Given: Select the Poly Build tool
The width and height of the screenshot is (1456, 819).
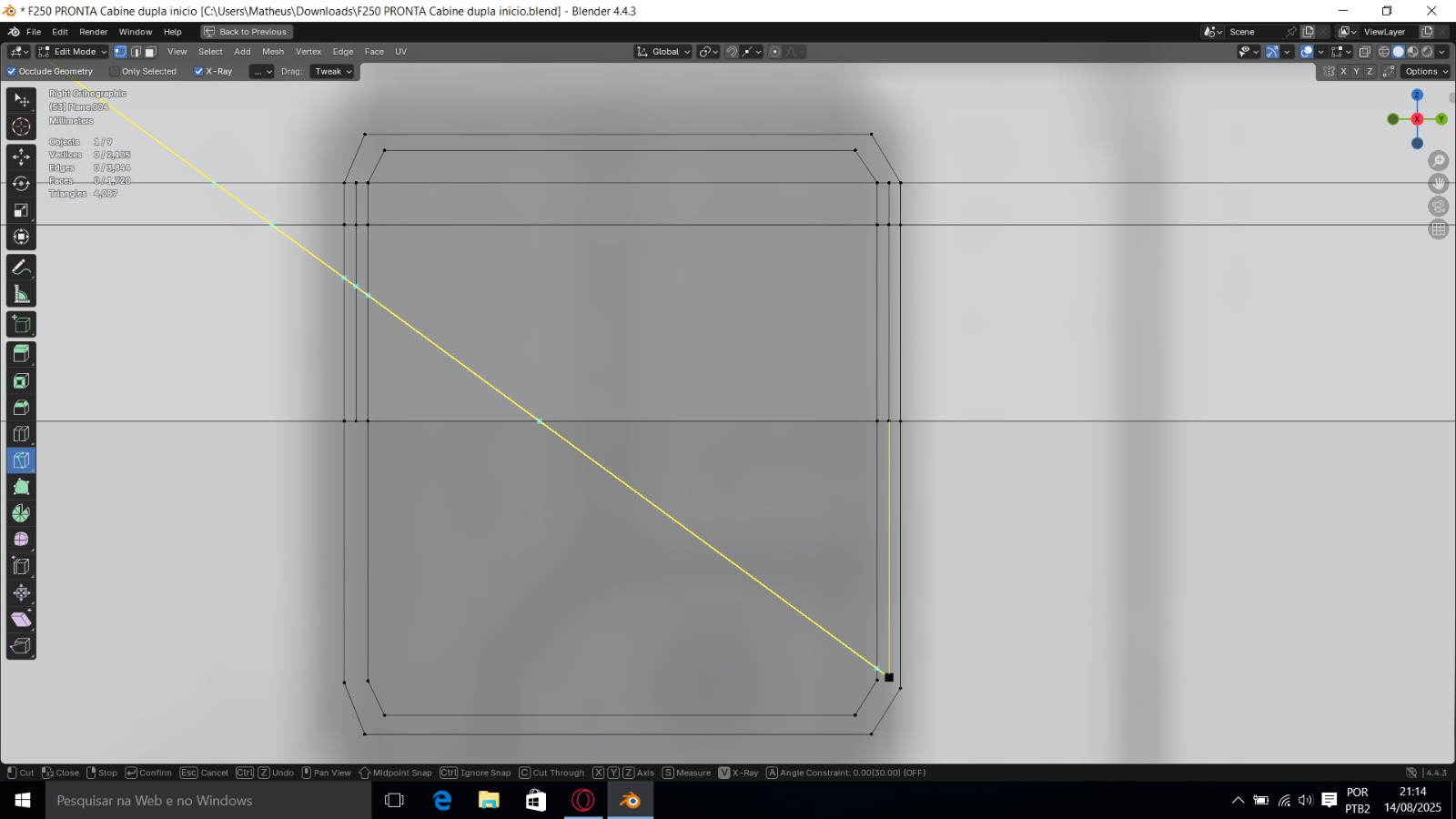Looking at the screenshot, I should (22, 487).
